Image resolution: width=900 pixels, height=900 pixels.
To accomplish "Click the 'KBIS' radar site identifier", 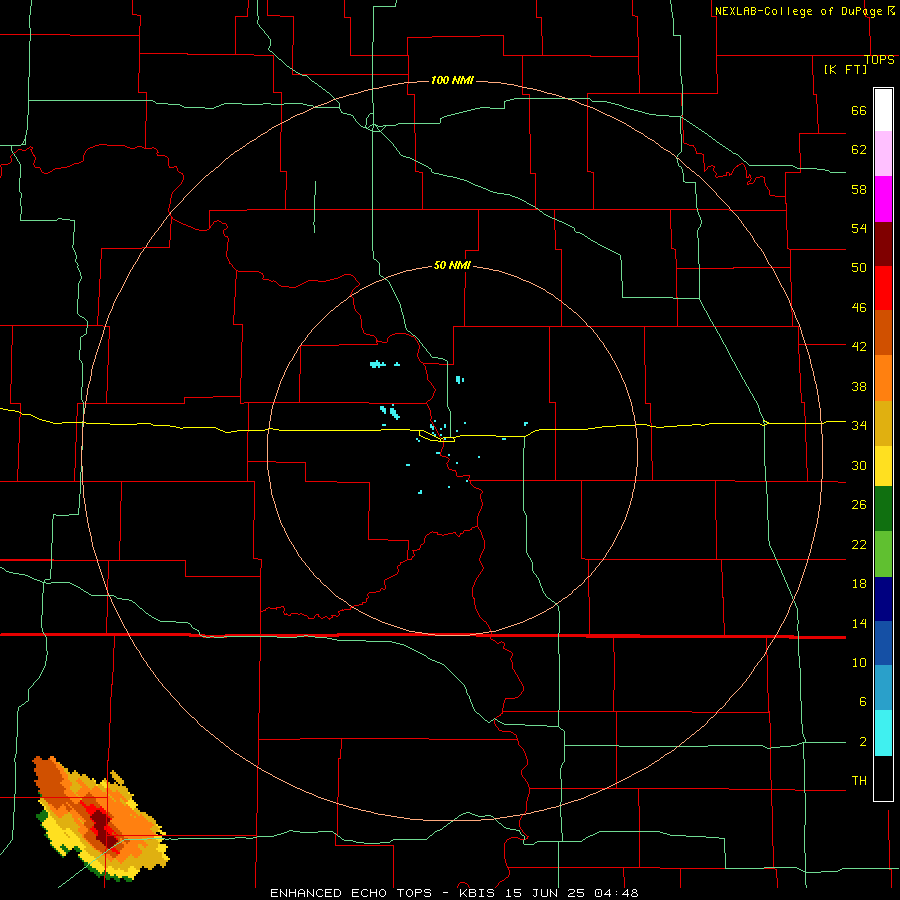I will [x=481, y=893].
